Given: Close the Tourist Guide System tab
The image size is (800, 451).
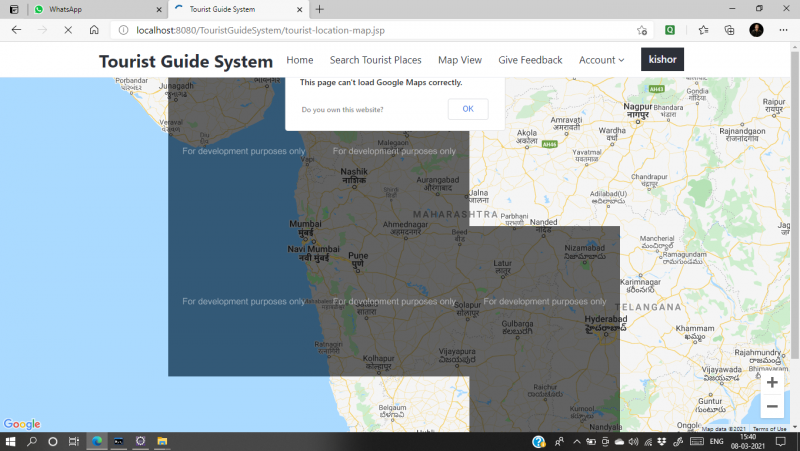Looking at the screenshot, I should point(299,9).
